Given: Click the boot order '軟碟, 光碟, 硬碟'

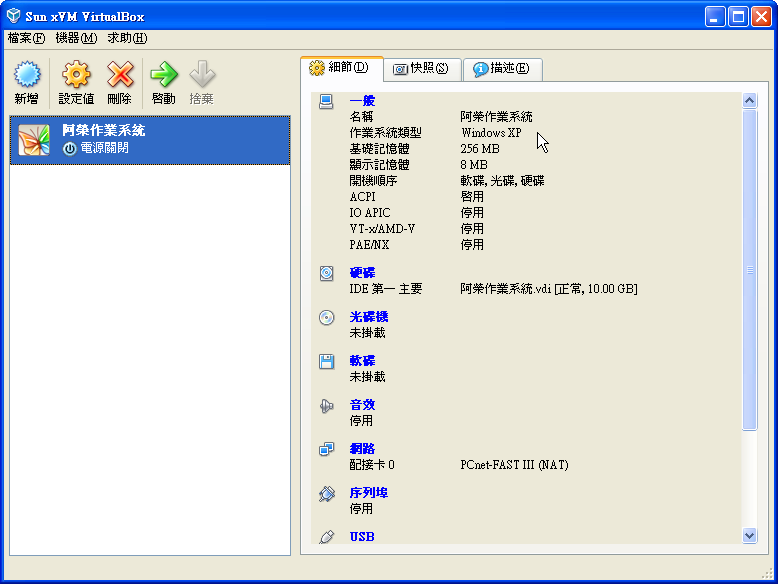Looking at the screenshot, I should tap(502, 181).
